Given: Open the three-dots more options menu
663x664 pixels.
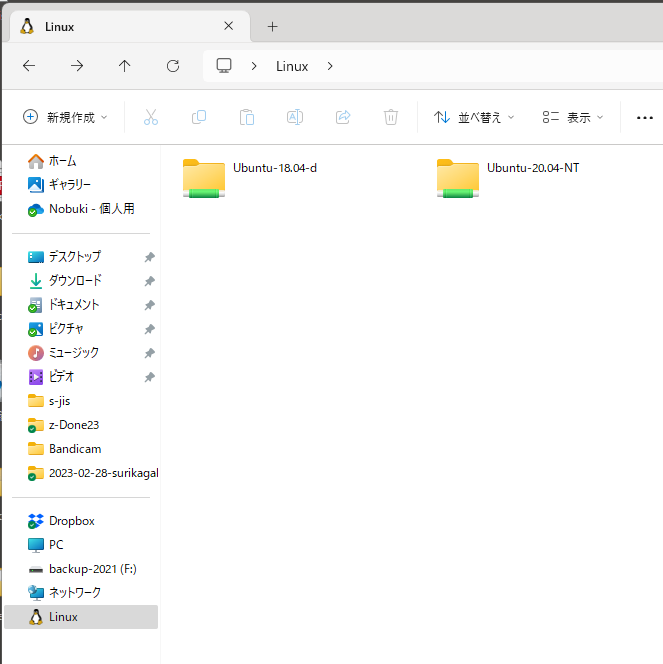Looking at the screenshot, I should (x=644, y=117).
